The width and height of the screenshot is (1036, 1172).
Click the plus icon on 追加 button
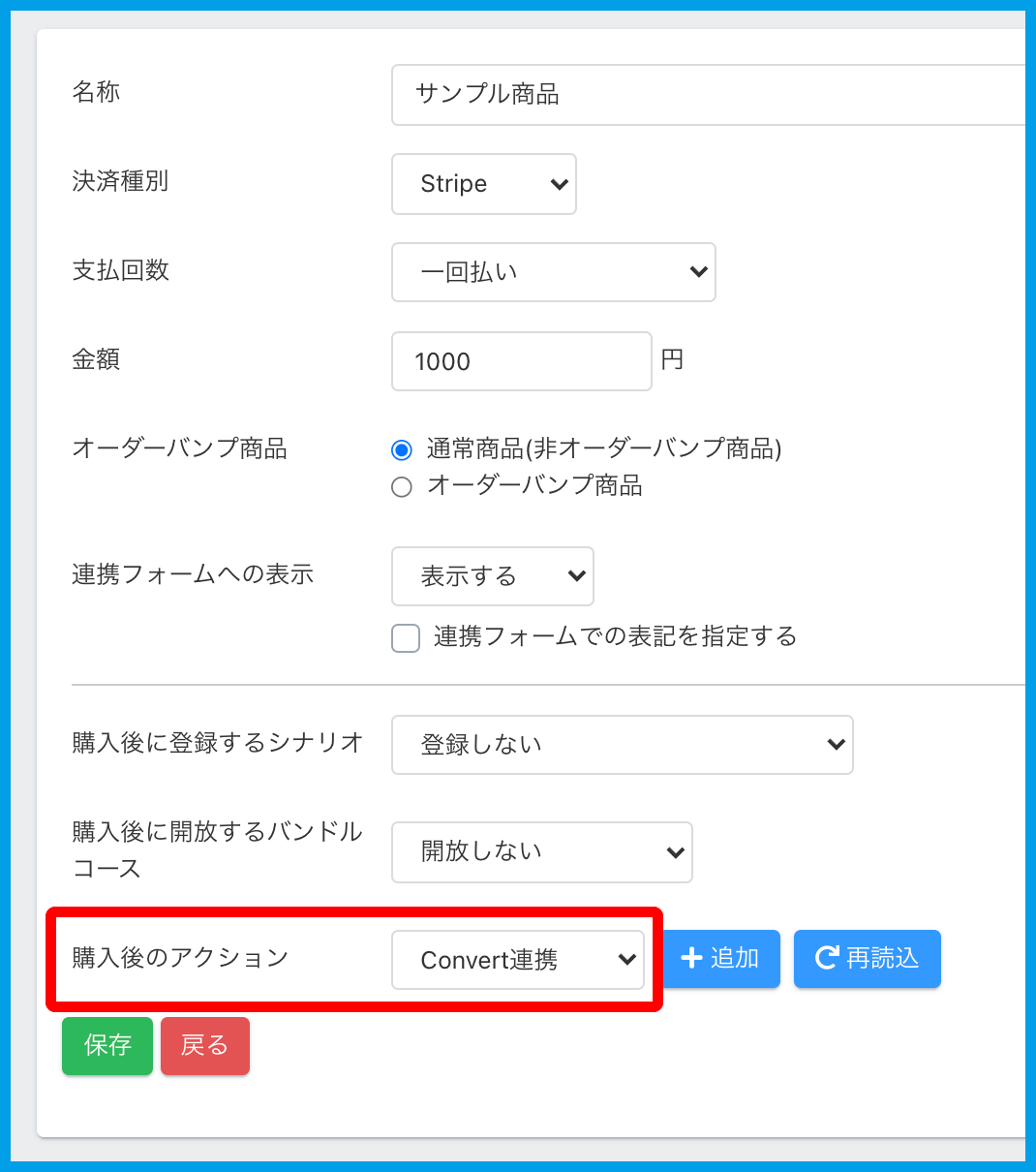(x=691, y=959)
